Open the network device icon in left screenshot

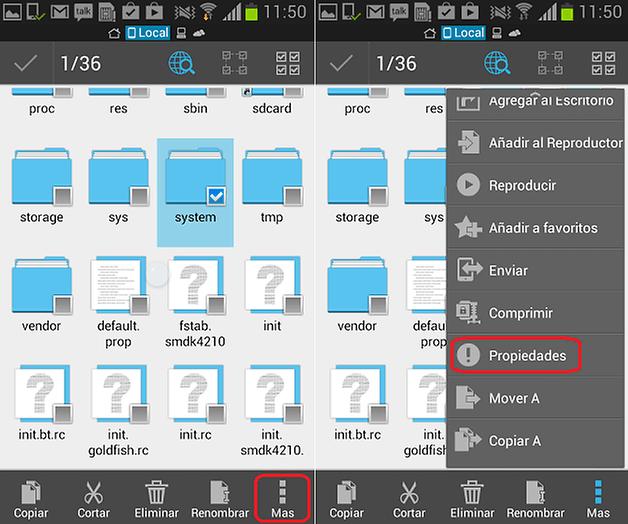[x=181, y=33]
